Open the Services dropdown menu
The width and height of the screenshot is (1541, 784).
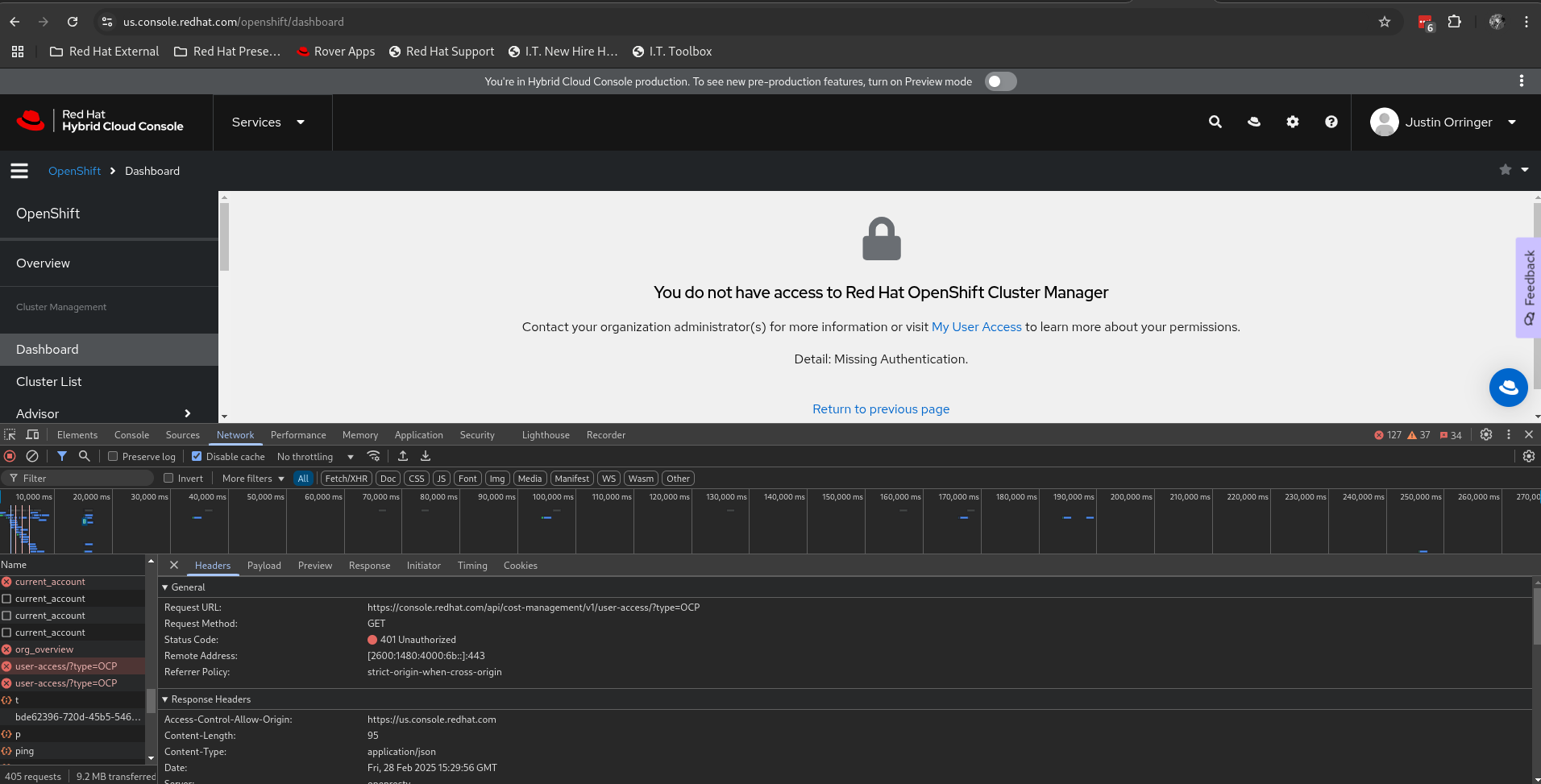(x=268, y=122)
